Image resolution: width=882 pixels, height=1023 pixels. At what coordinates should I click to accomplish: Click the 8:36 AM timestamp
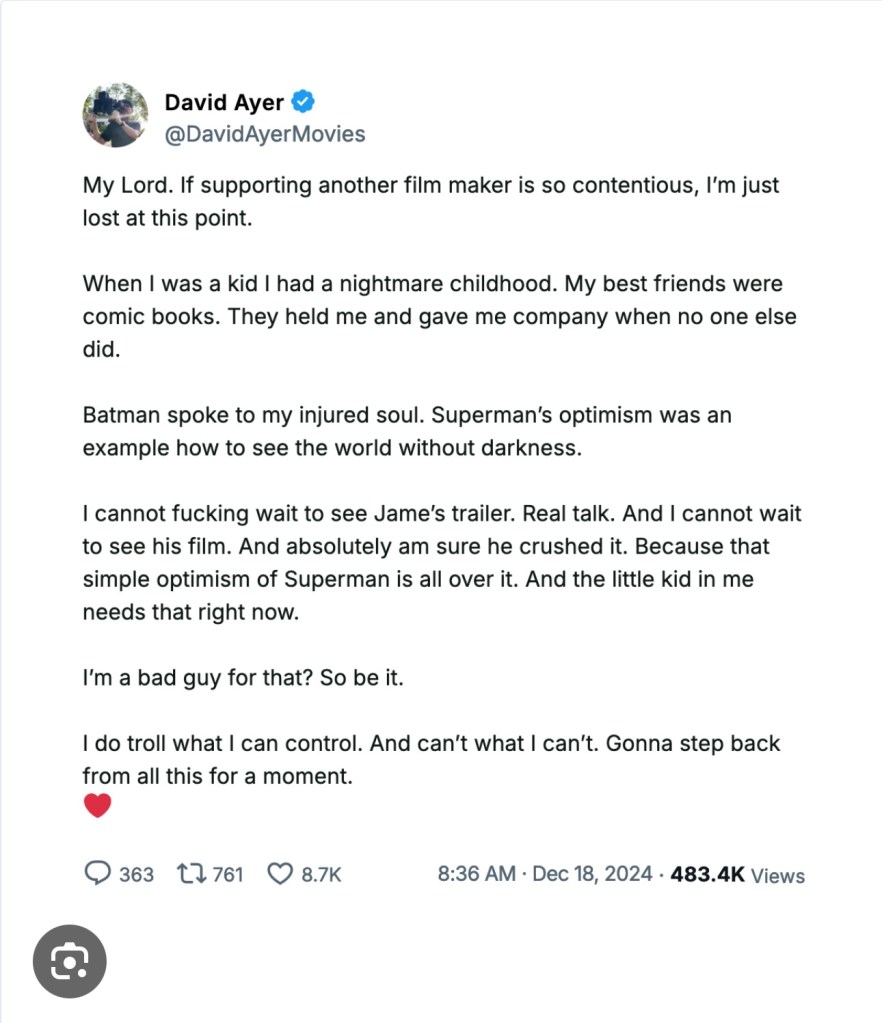tap(476, 874)
